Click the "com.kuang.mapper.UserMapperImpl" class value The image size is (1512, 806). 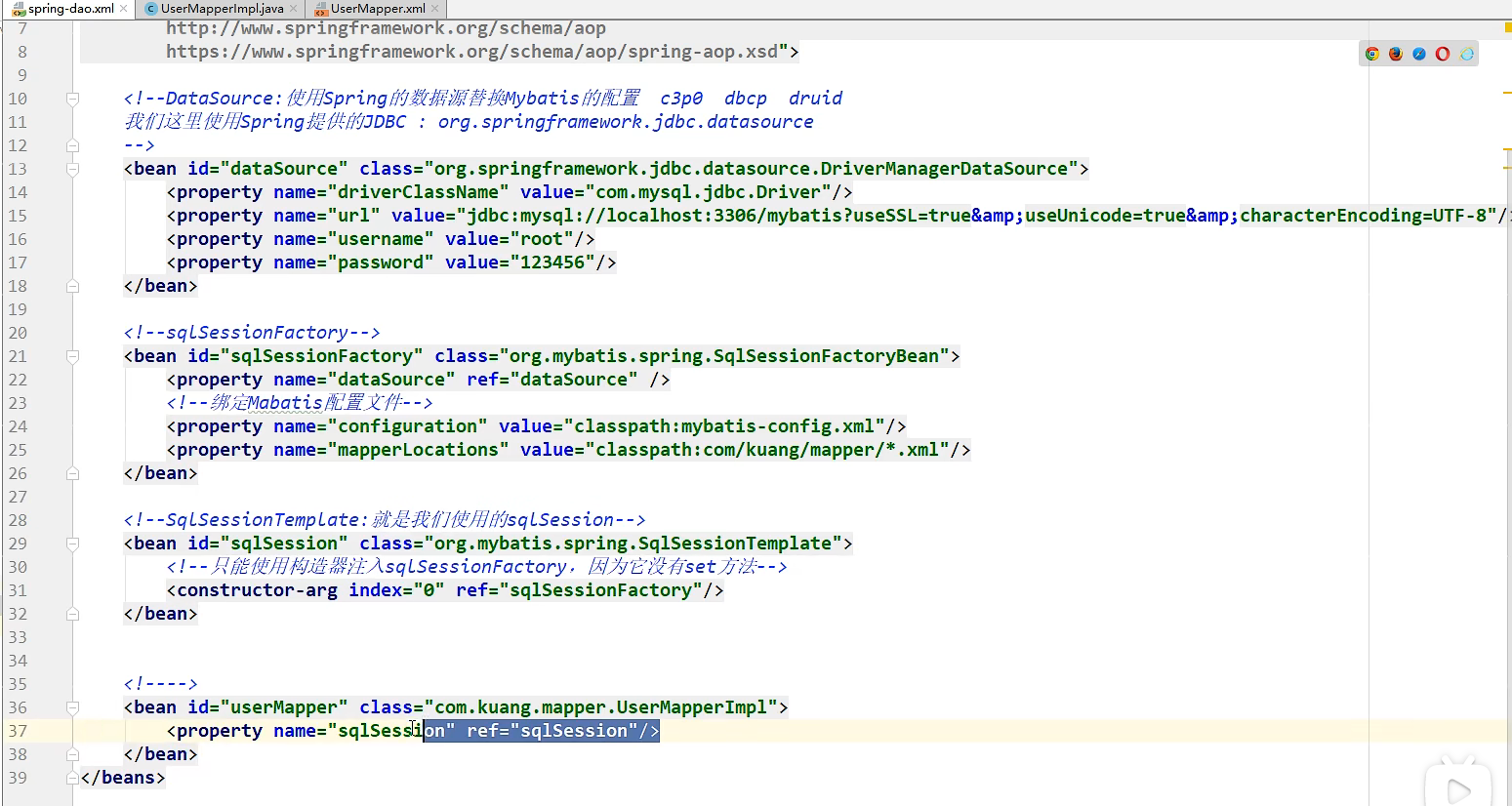[600, 707]
